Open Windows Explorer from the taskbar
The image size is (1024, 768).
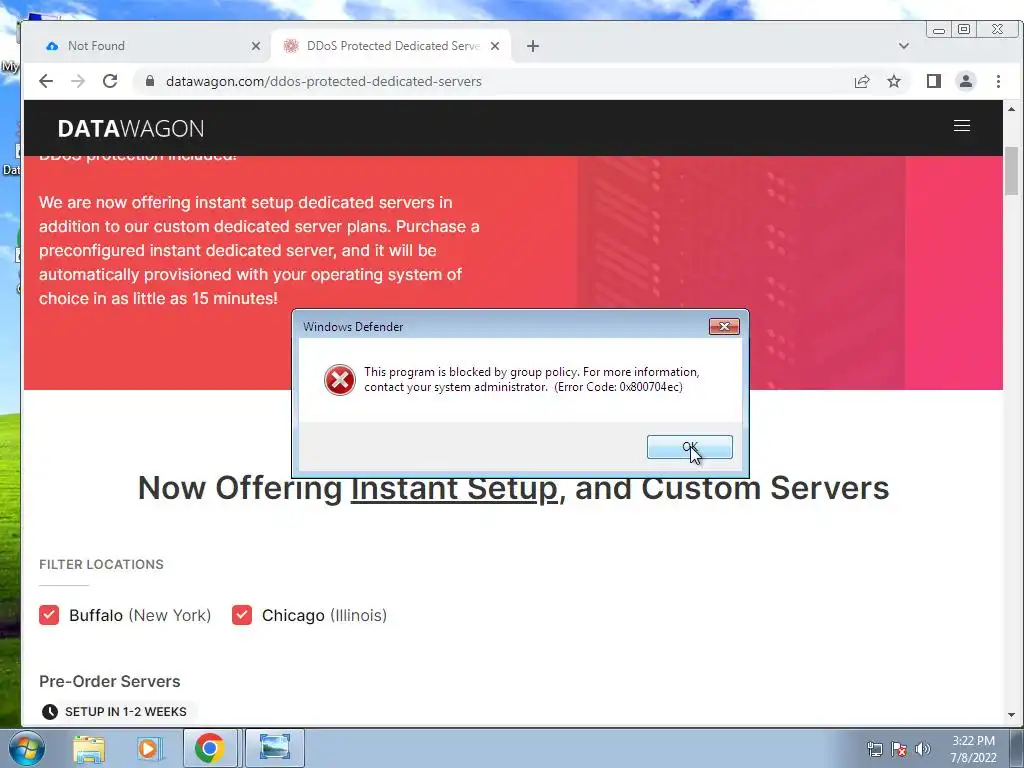[89, 748]
